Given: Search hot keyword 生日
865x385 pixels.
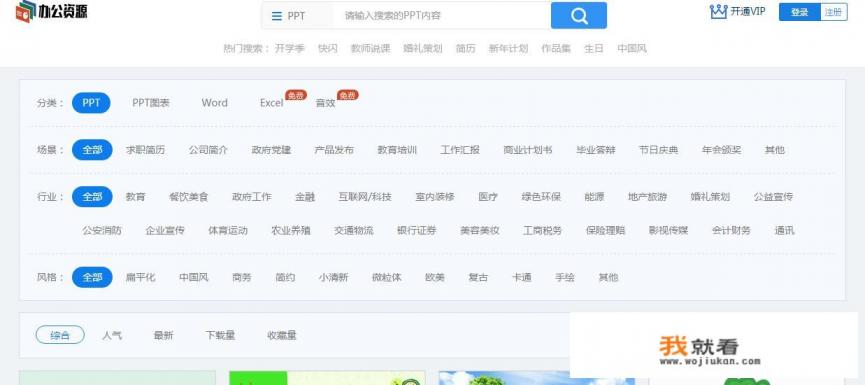Looking at the screenshot, I should click(x=594, y=49).
